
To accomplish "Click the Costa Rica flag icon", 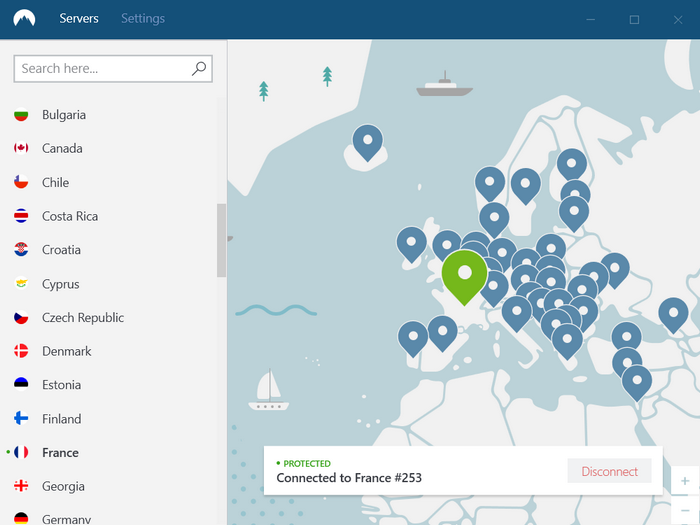I will pyautogui.click(x=21, y=216).
